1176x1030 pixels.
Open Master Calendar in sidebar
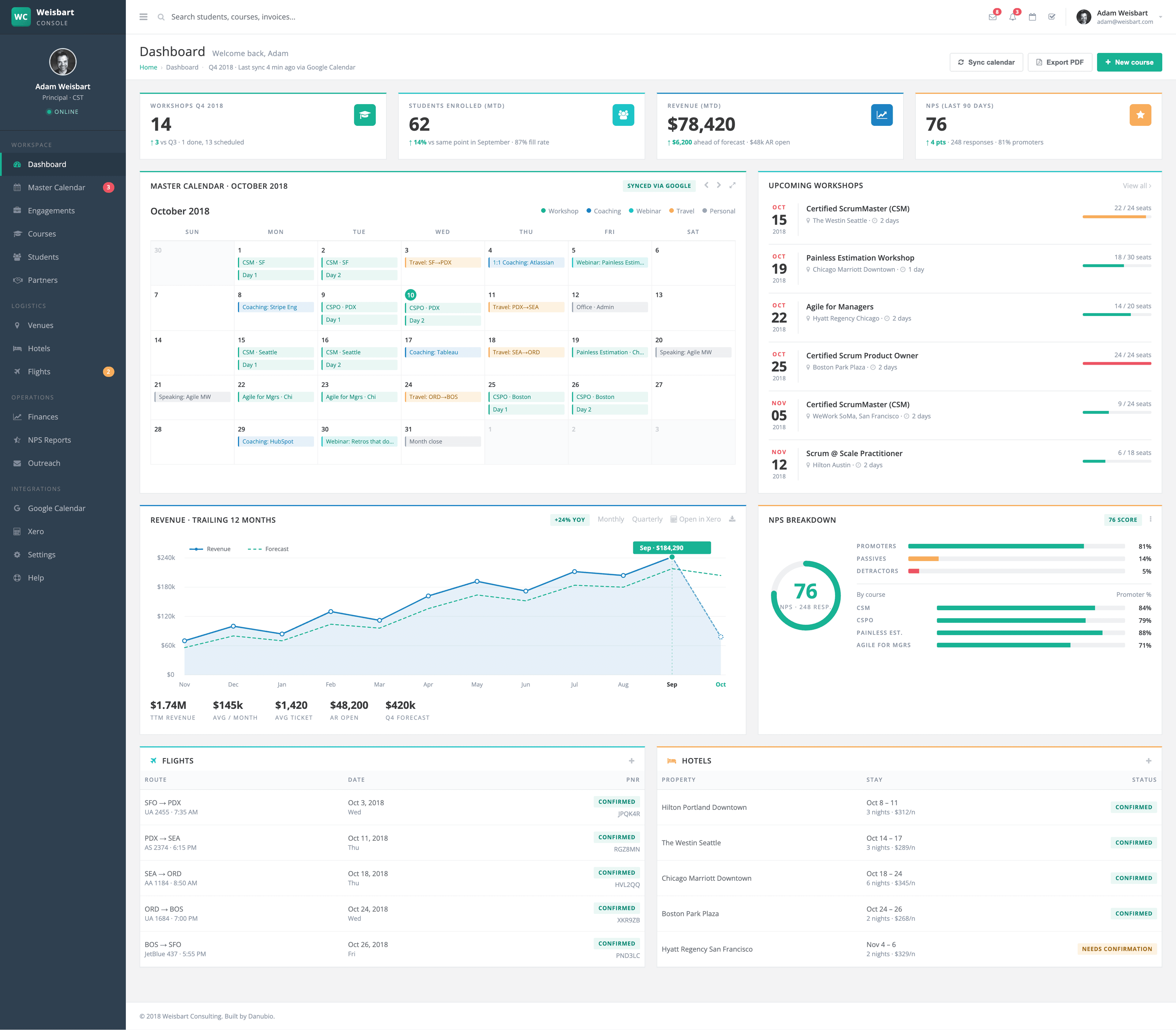pos(63,187)
